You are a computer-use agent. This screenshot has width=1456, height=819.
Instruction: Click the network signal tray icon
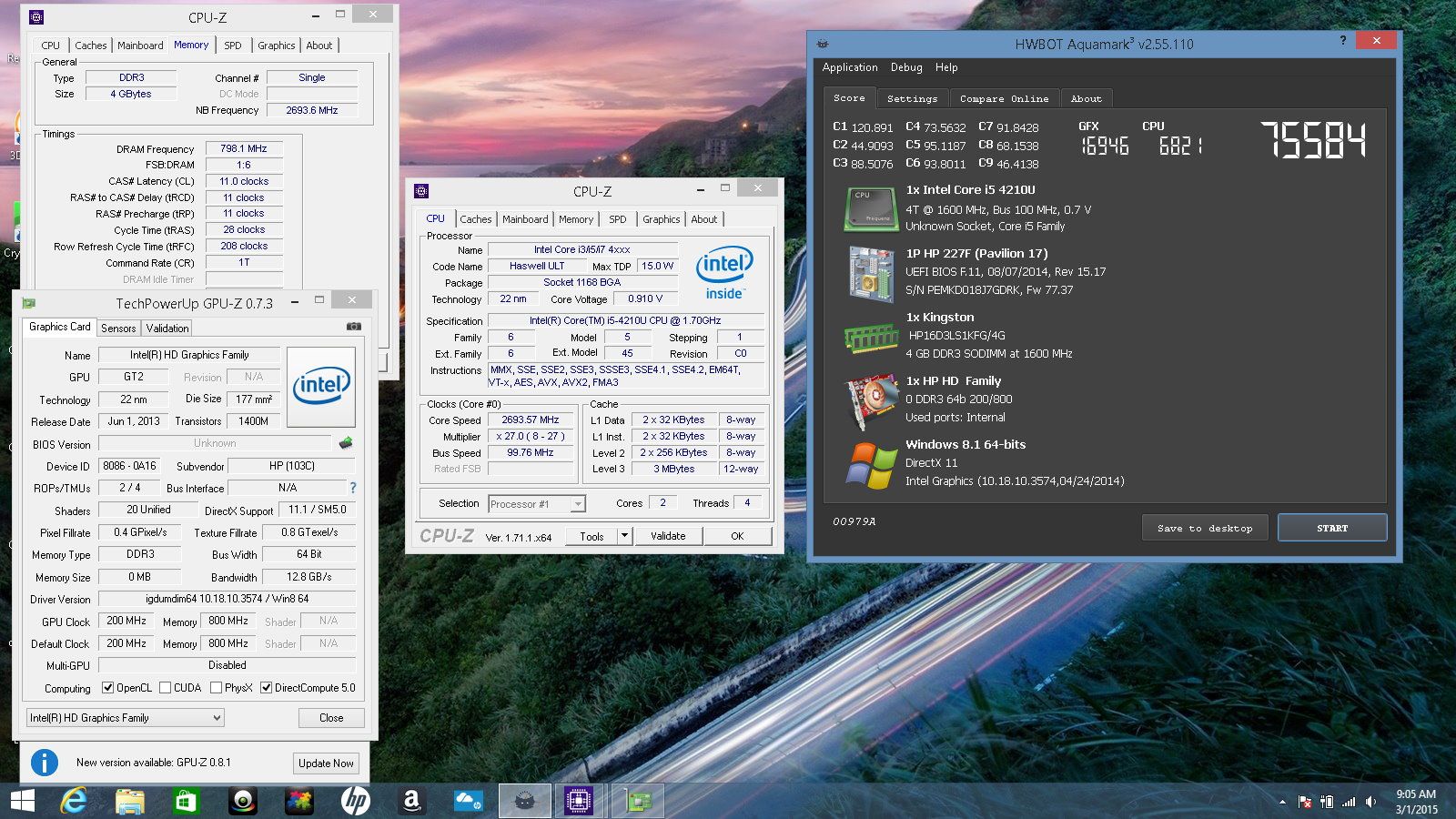click(1349, 802)
